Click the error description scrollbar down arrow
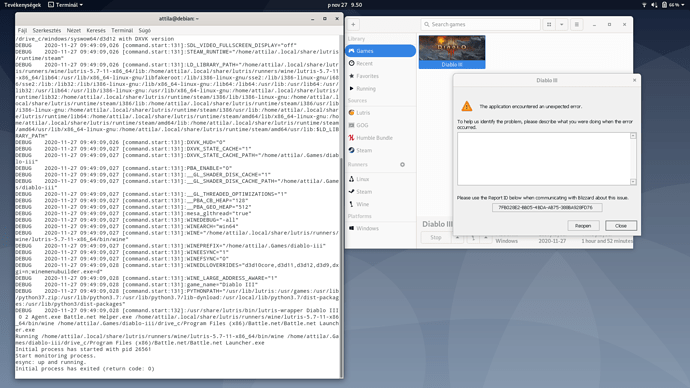 (x=633, y=182)
